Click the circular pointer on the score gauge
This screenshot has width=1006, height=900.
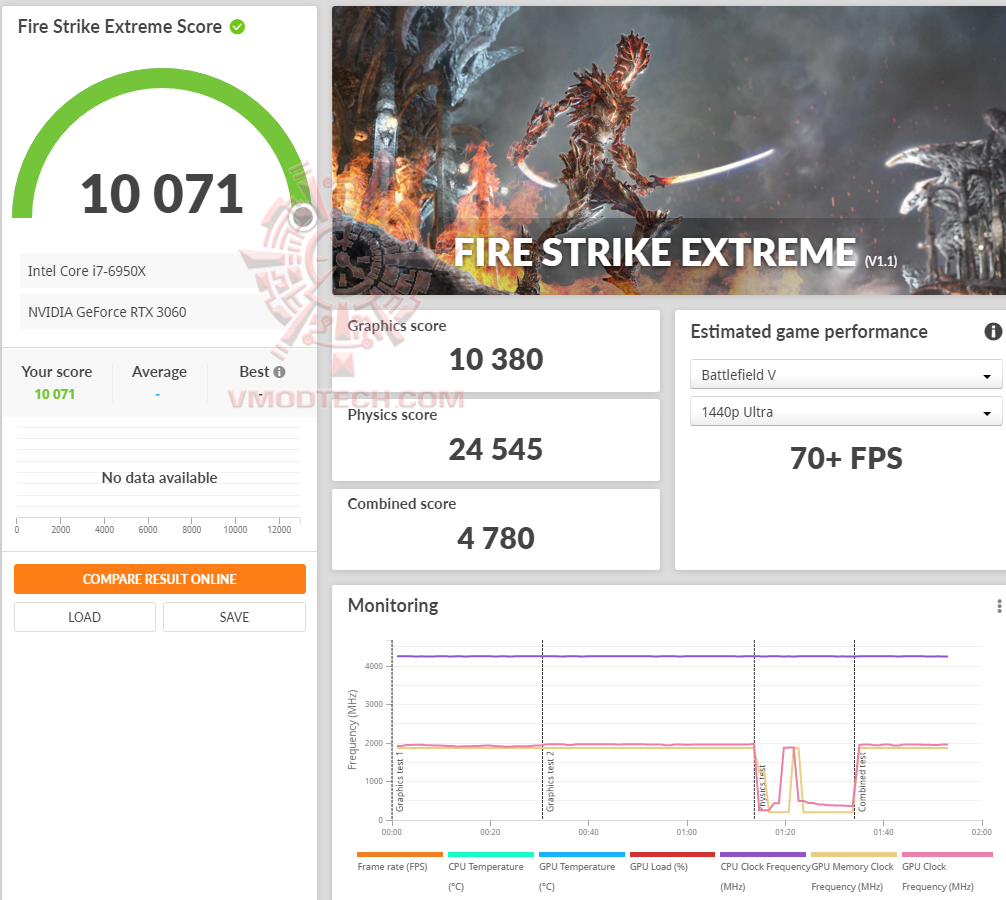[302, 216]
